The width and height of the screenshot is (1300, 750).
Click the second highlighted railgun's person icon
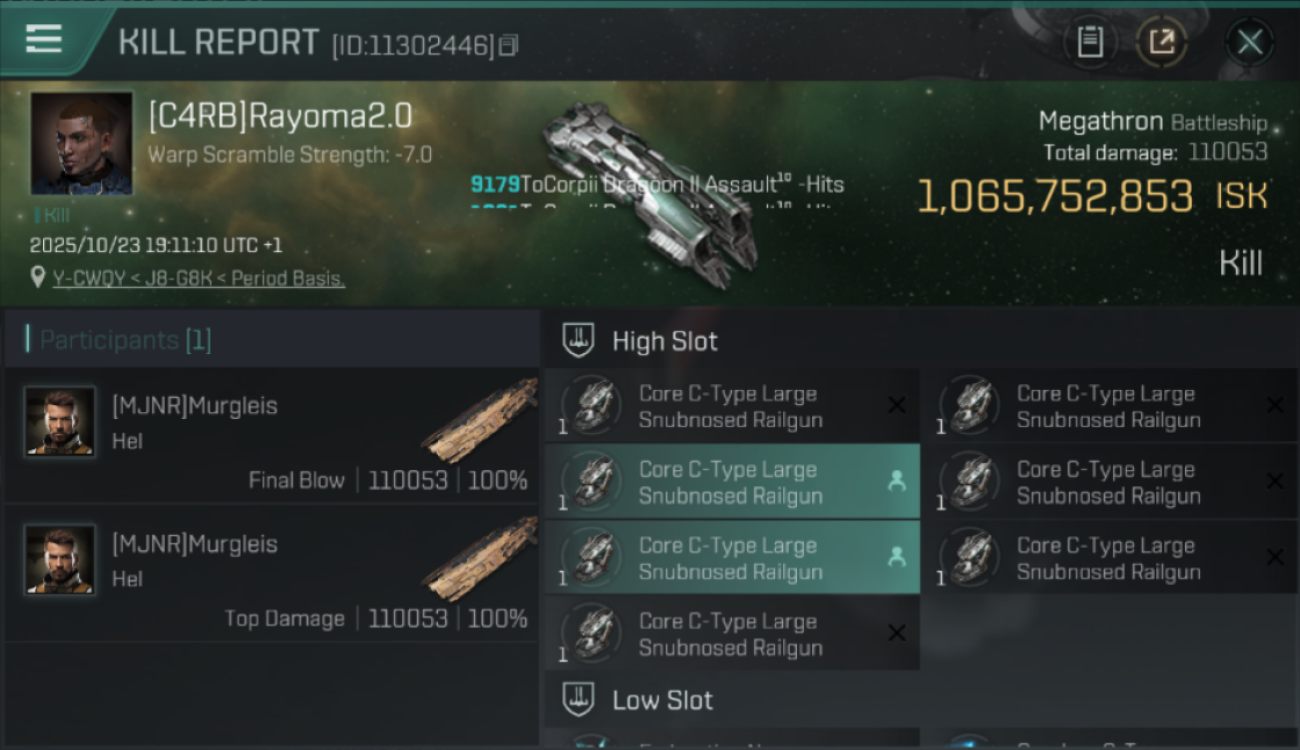click(897, 557)
